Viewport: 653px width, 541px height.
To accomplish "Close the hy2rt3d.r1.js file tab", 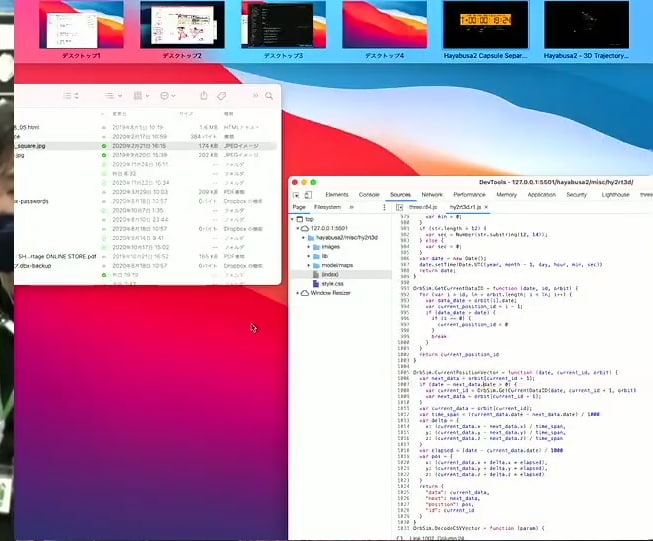I will tap(486, 207).
